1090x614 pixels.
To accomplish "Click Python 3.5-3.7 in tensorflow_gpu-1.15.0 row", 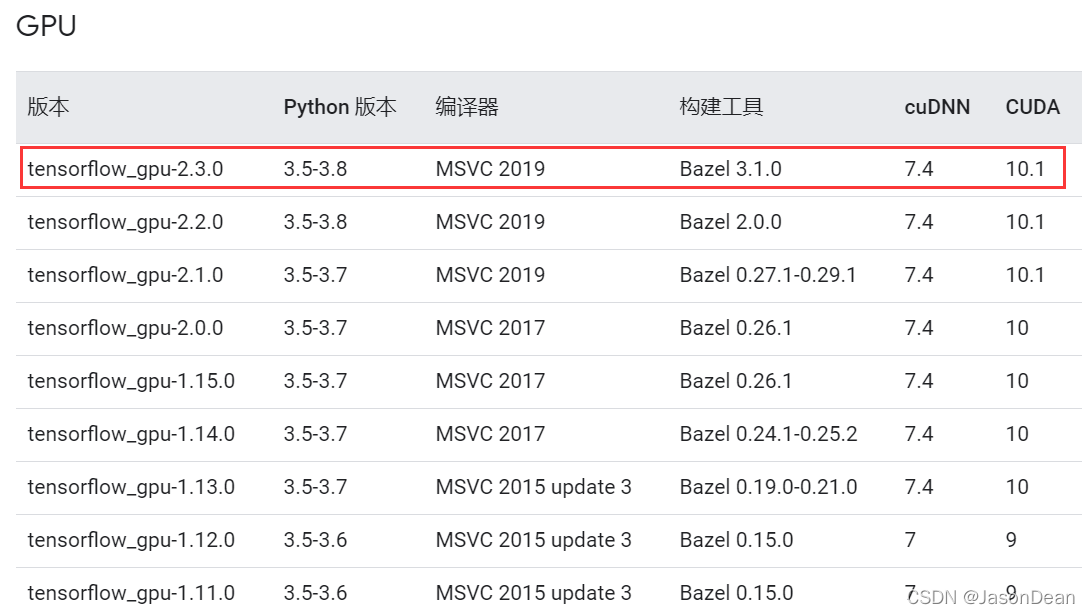I will [x=316, y=381].
